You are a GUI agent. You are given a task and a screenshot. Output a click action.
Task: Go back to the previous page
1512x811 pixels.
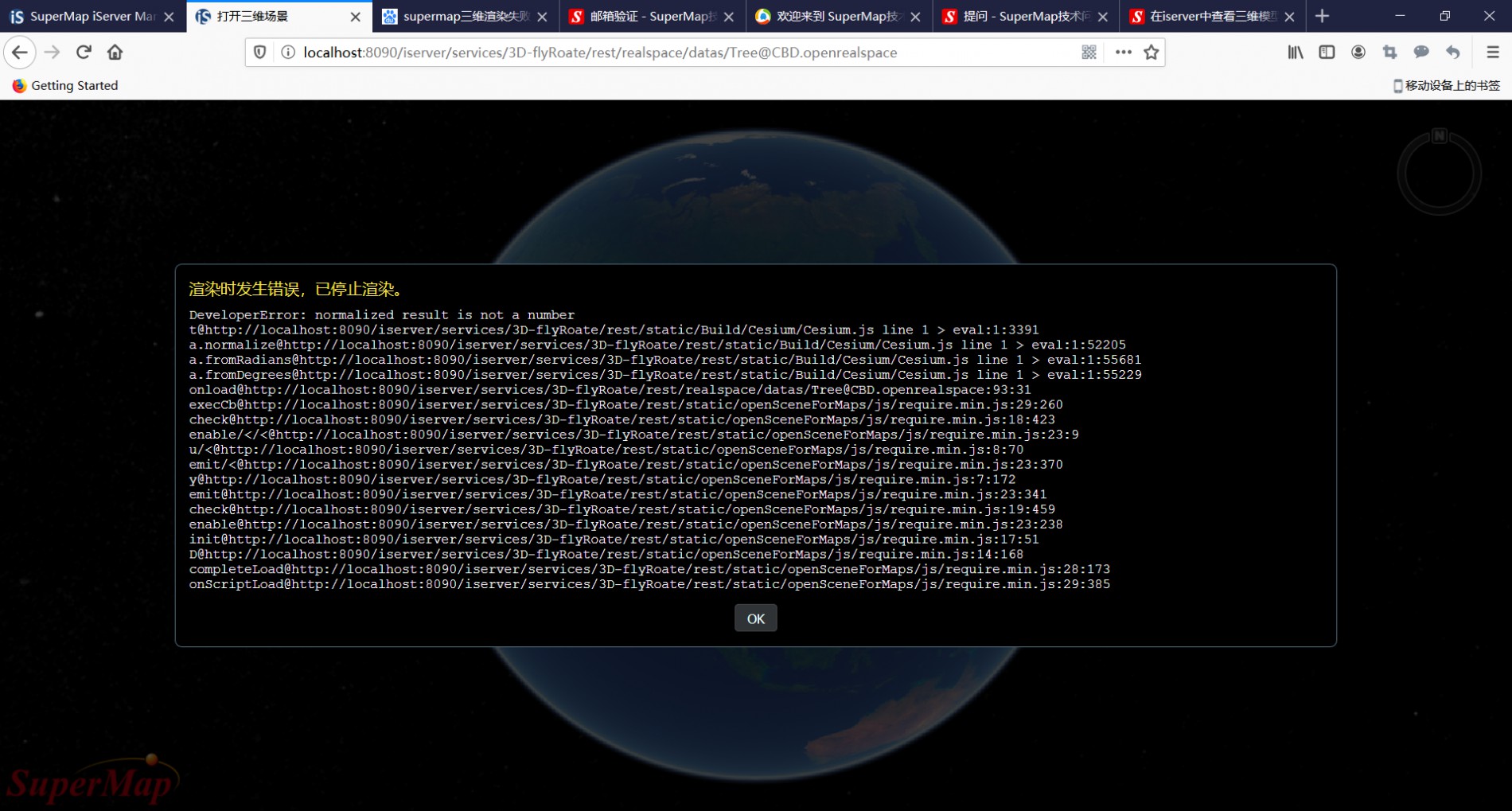(x=20, y=53)
